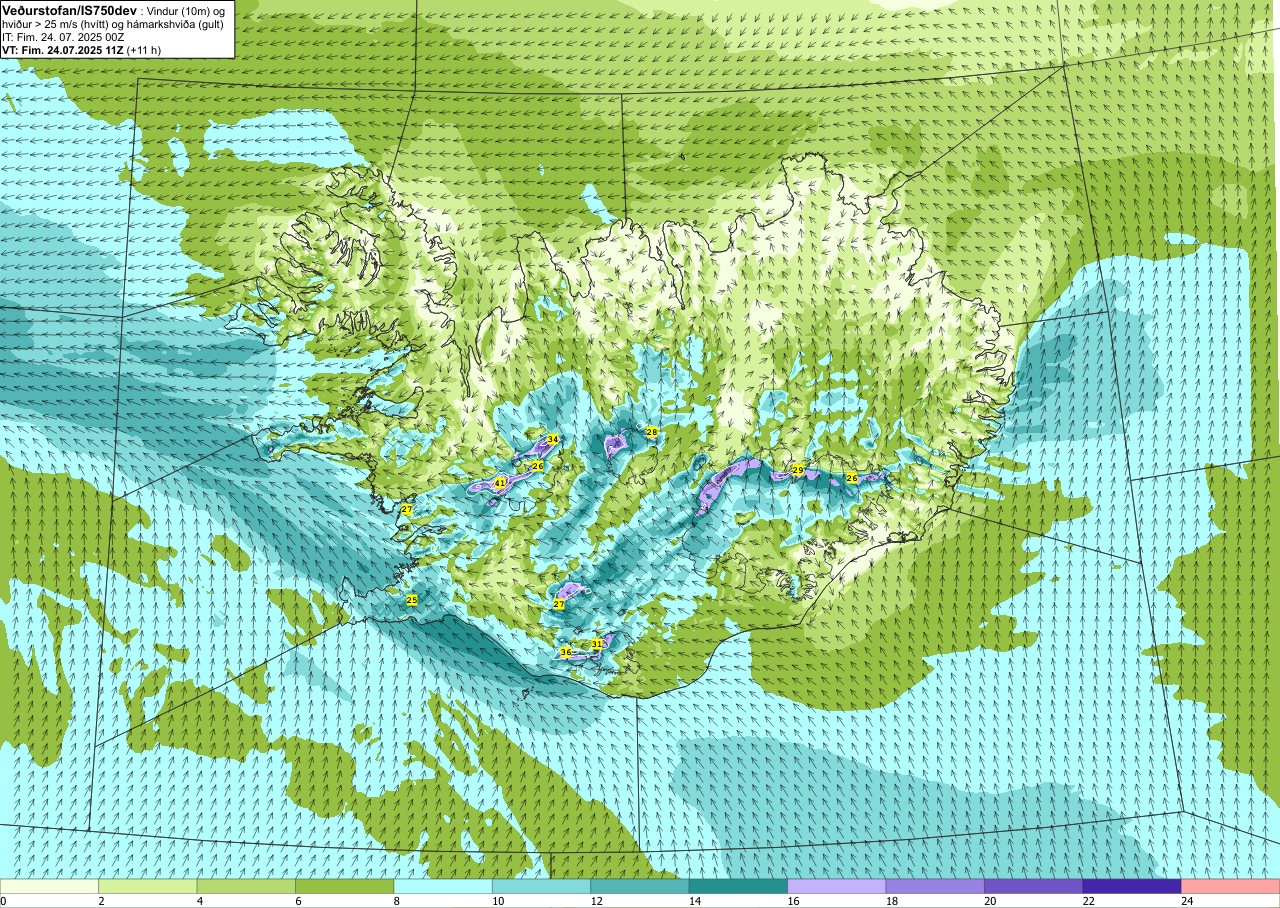The height and width of the screenshot is (908, 1280).
Task: Click the 22–24 dark indigo legend swatch
Action: click(x=1133, y=886)
